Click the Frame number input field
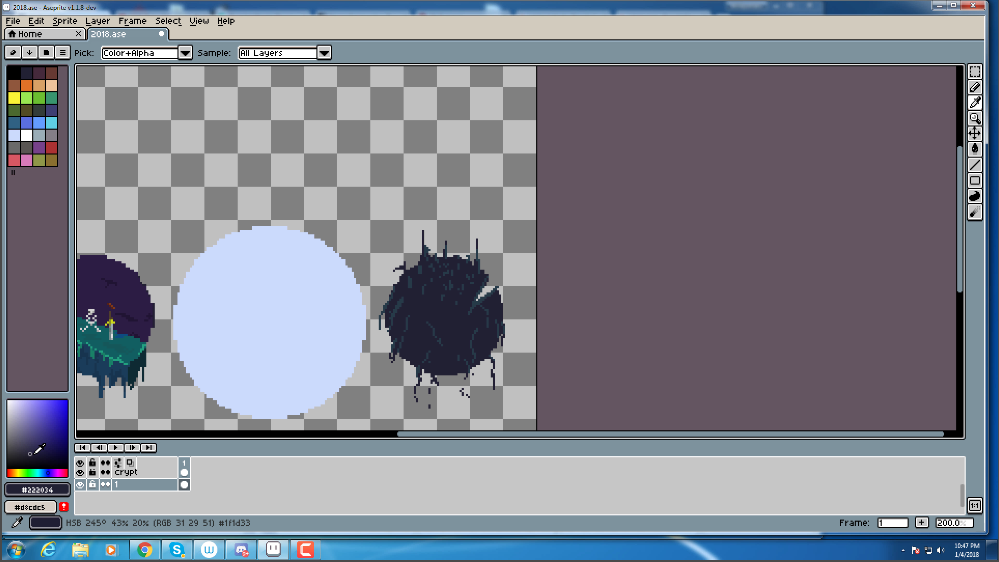 [x=893, y=522]
